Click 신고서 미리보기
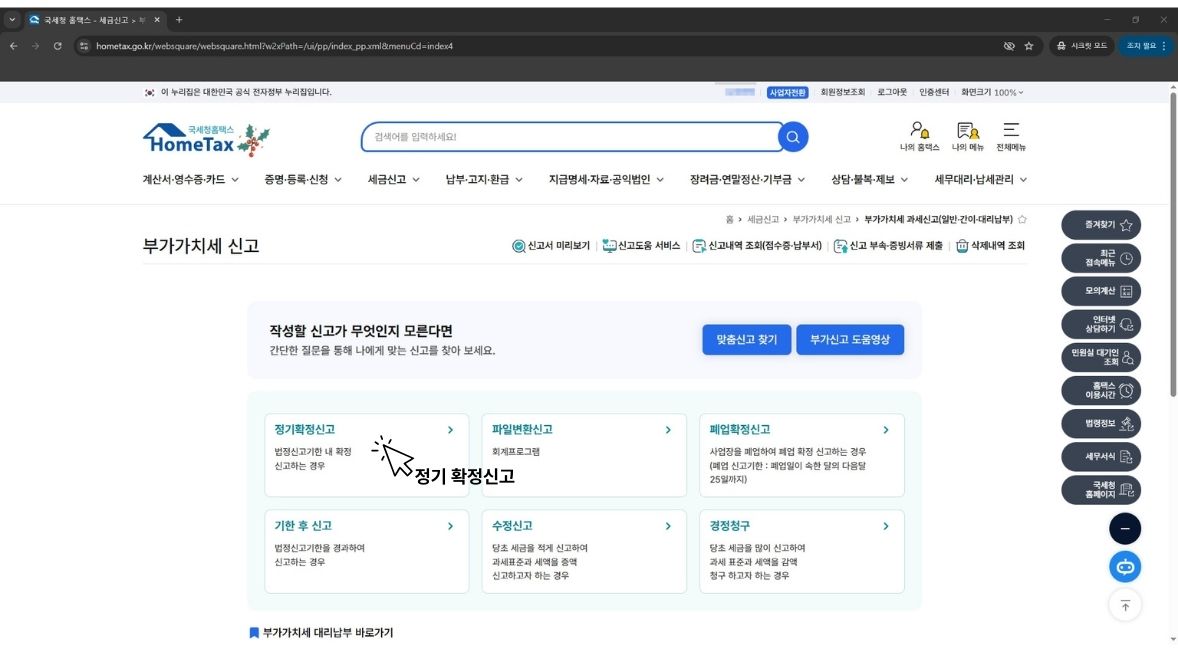1178x650 pixels. pyautogui.click(x=551, y=246)
